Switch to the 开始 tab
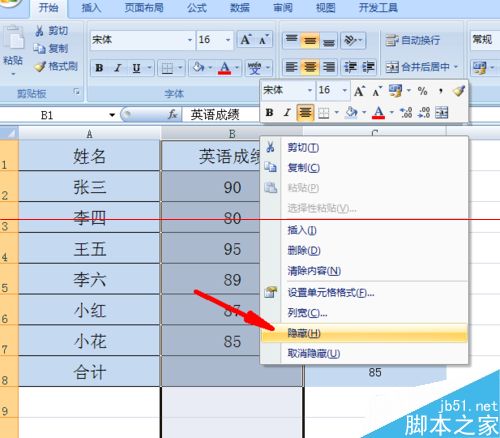 [x=49, y=7]
